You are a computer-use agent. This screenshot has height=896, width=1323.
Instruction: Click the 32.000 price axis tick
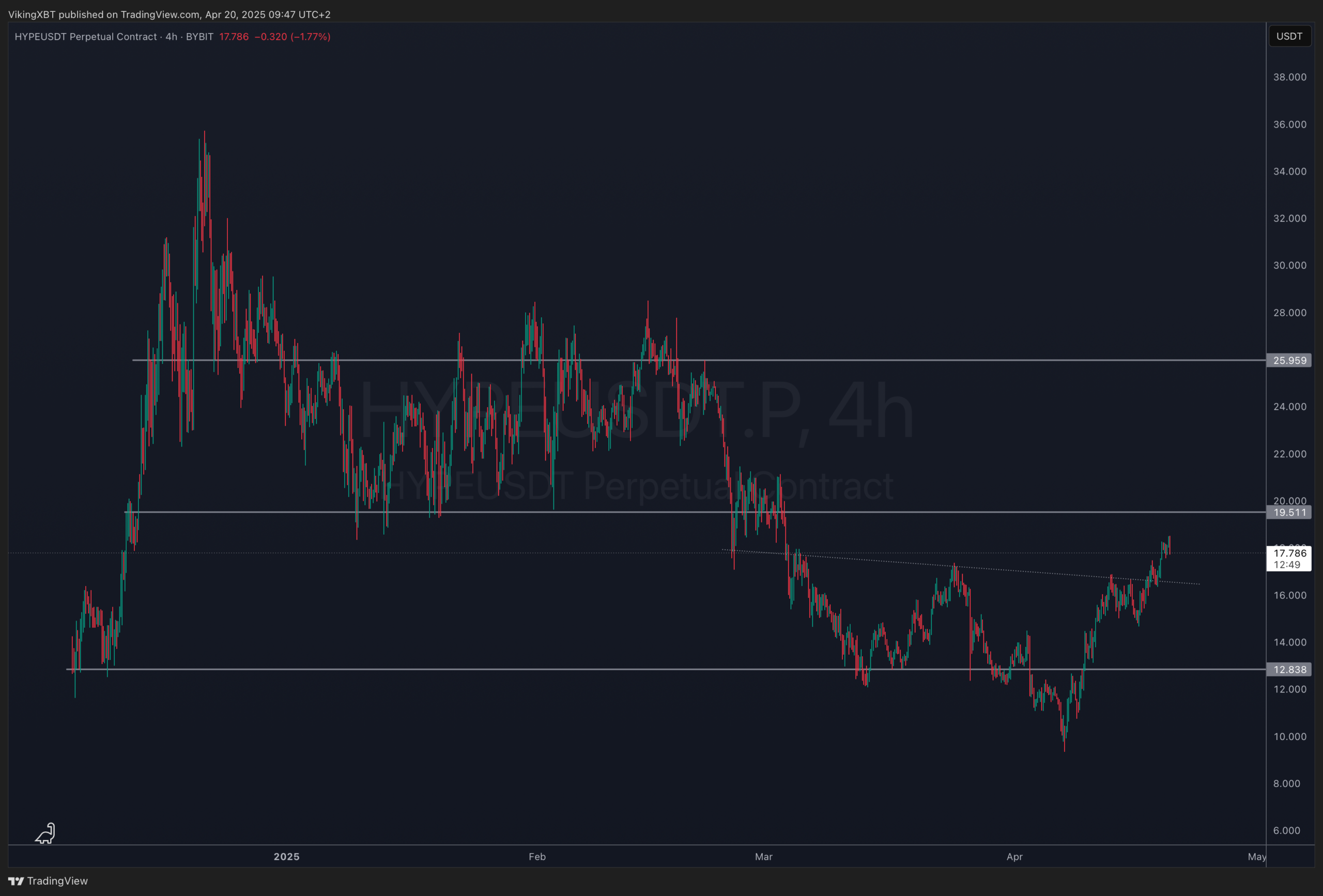pos(1290,218)
